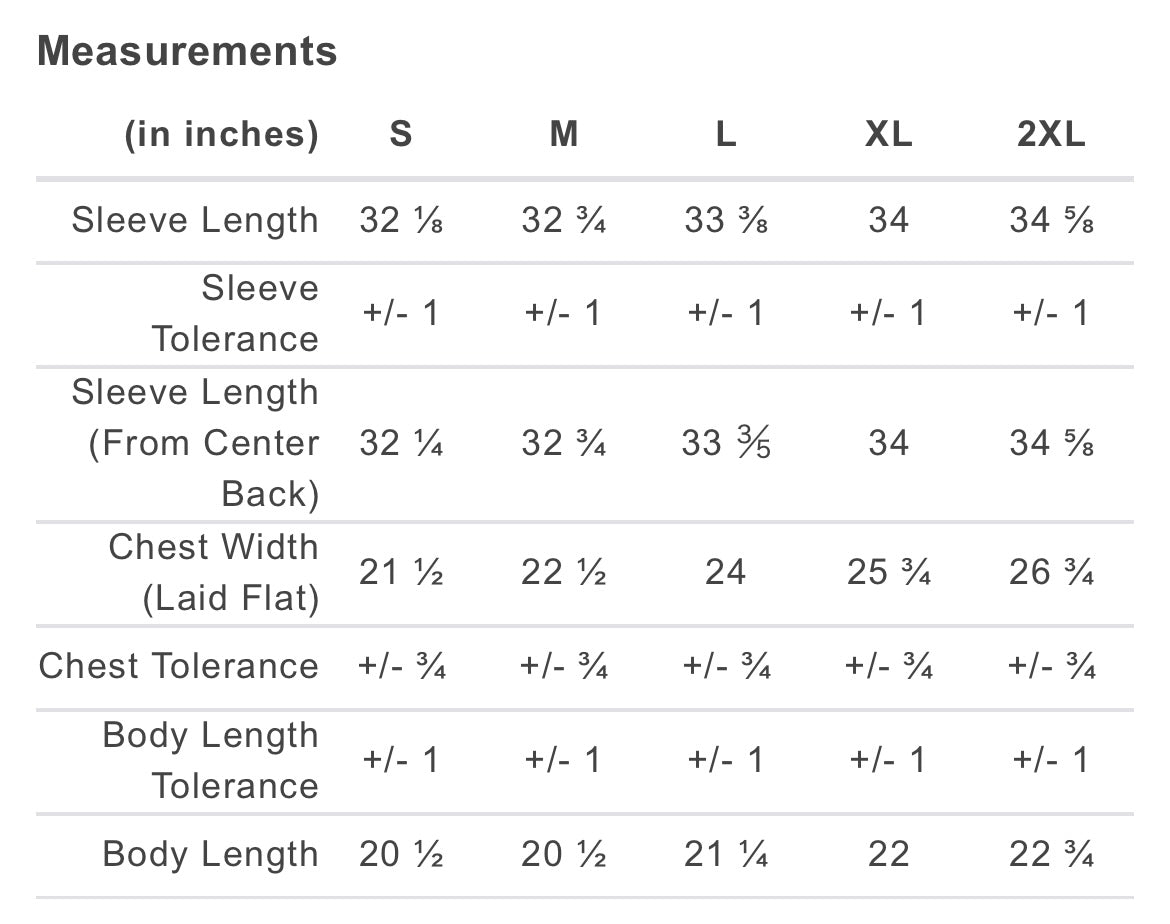Click Sleeve Length (From Center Back) label

[195, 443]
